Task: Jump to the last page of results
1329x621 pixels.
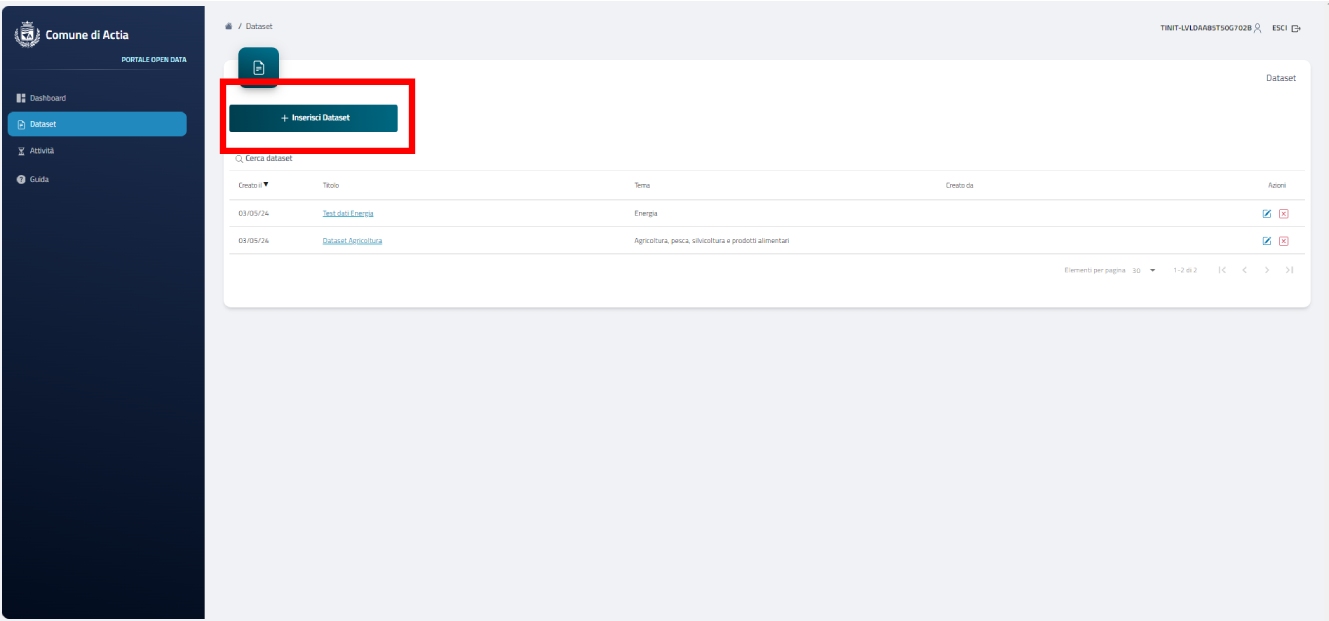Action: 1289,270
